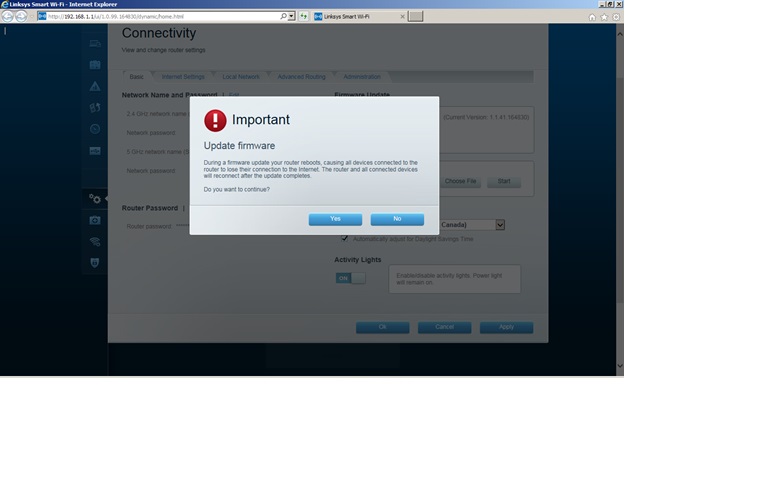Select the wireless Wi-Fi sidebar icon
768x480 pixels.
[95, 241]
